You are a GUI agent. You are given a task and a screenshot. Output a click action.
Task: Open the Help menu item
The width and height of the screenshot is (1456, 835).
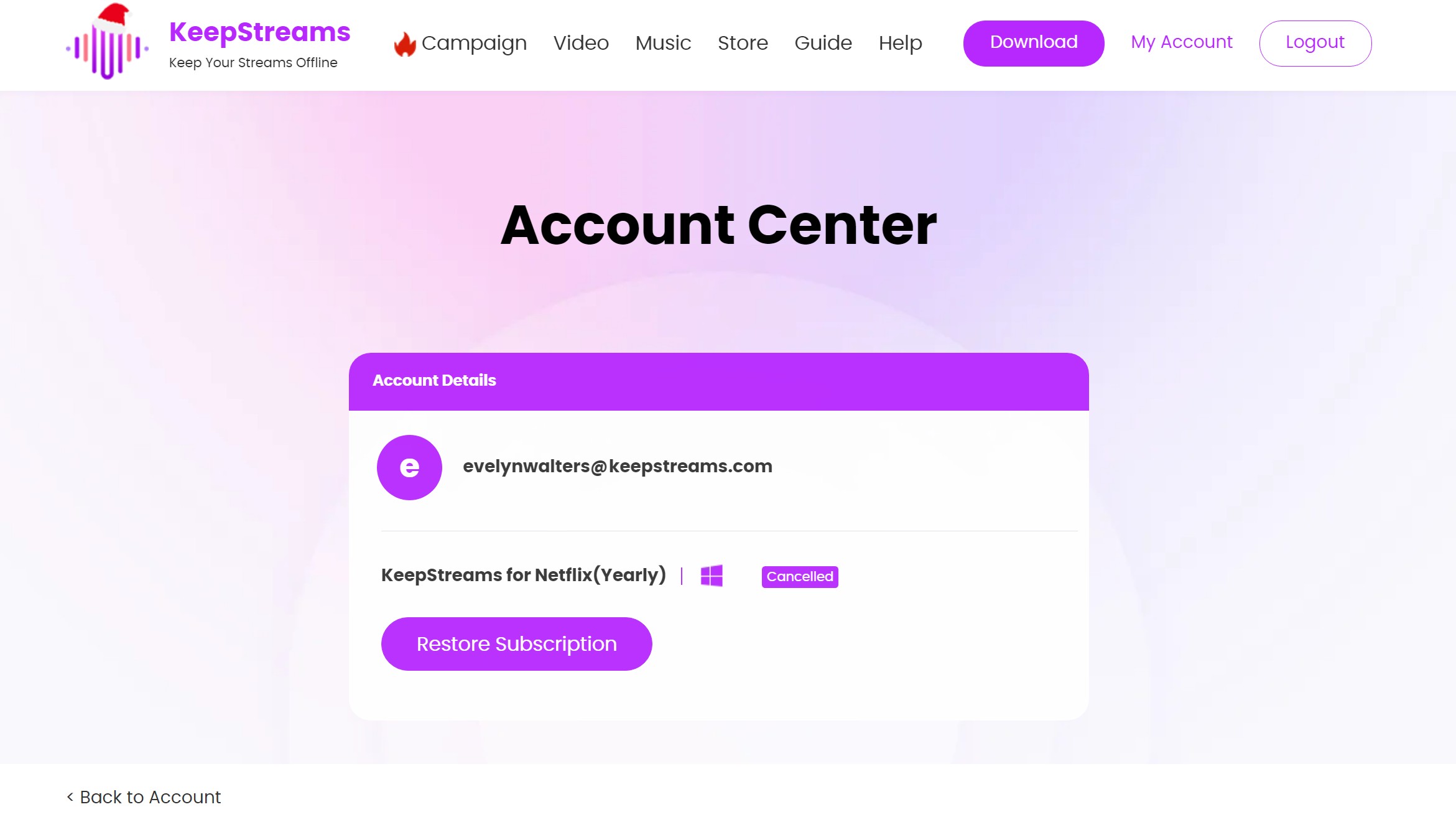click(901, 43)
